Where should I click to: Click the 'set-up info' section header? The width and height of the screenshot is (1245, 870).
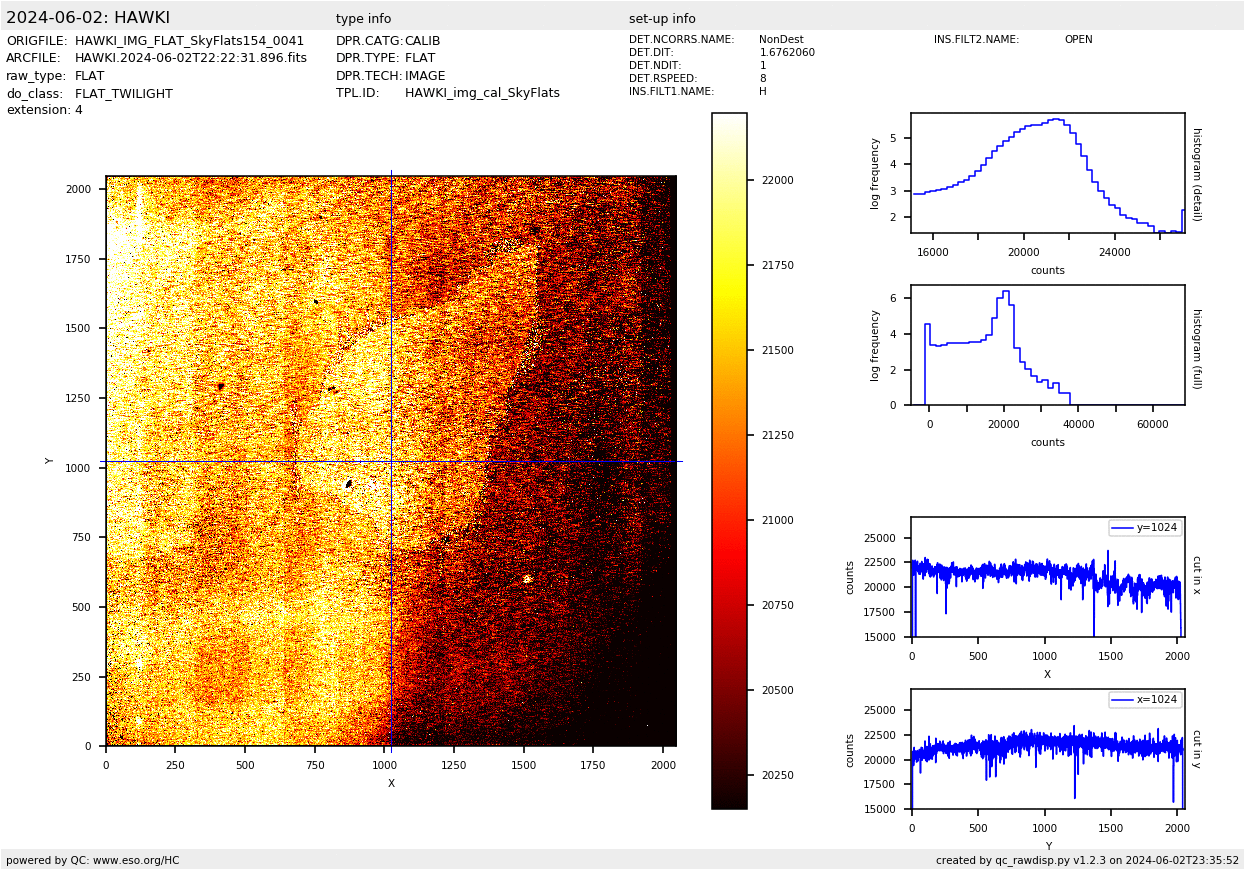tap(662, 19)
